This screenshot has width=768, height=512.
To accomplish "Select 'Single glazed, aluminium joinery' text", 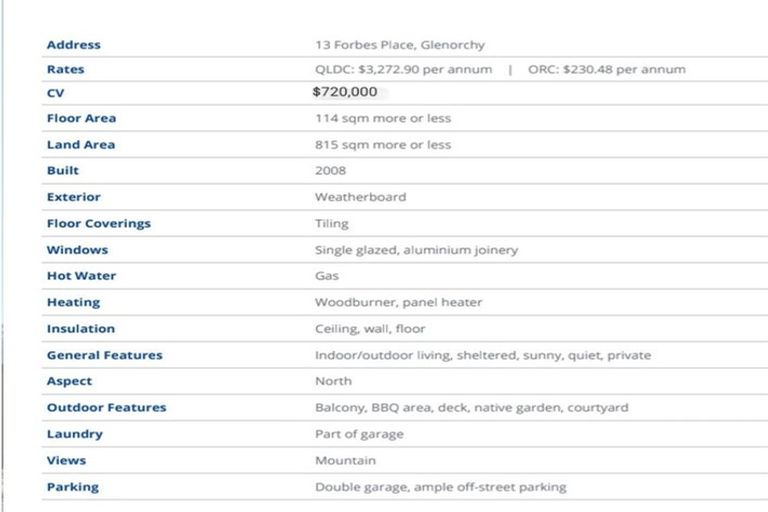I will coord(416,250).
